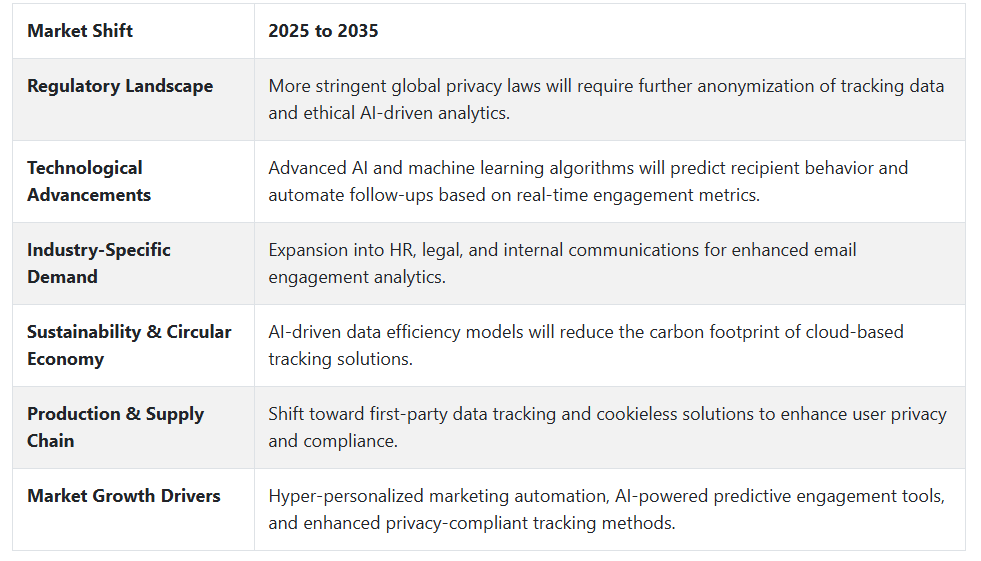Click the 'Sustainability & Circular Economy' label

(x=129, y=345)
